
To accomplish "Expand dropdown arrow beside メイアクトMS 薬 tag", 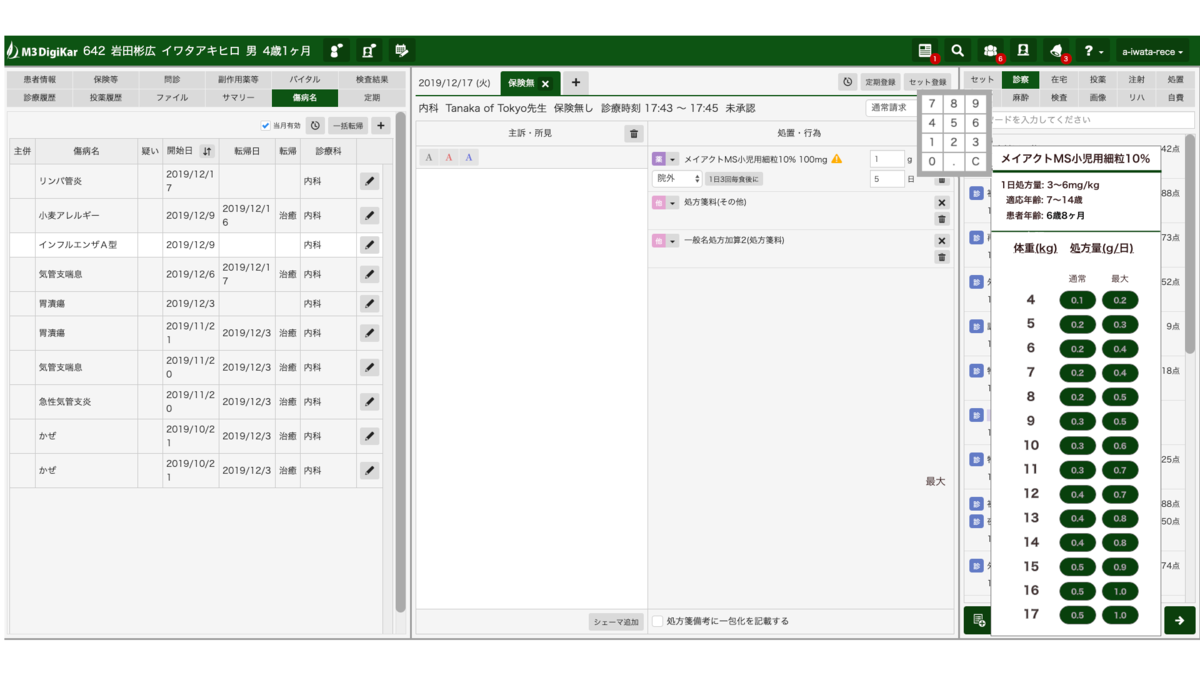I will point(673,159).
